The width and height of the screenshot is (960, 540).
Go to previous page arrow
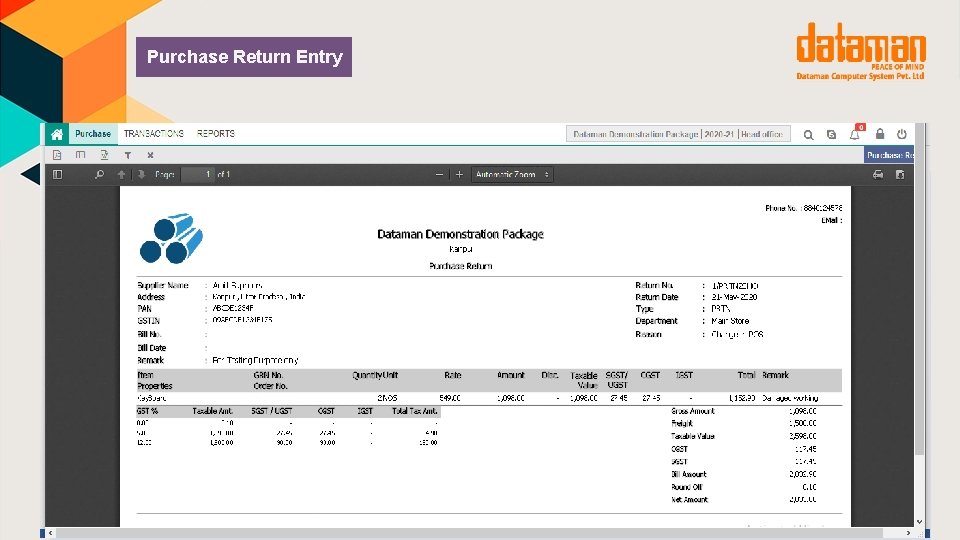pos(121,174)
